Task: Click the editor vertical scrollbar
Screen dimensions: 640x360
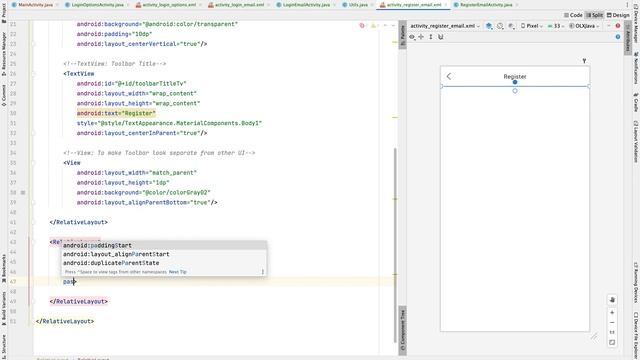Action: tap(395, 245)
